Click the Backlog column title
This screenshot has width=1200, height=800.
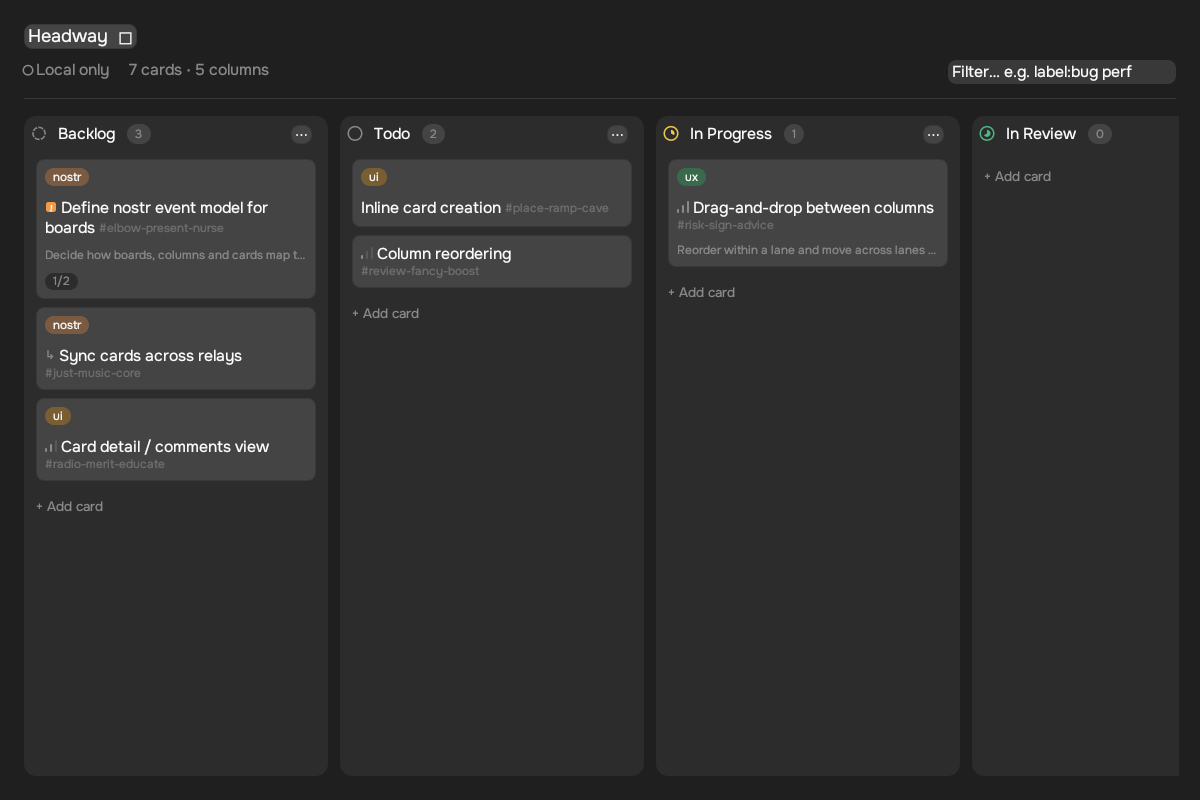[x=87, y=134]
